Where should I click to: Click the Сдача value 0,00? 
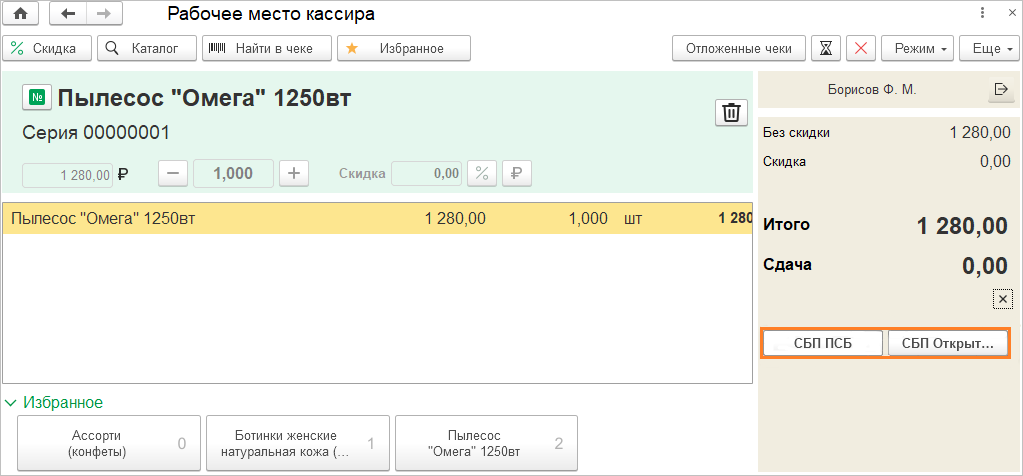click(985, 266)
